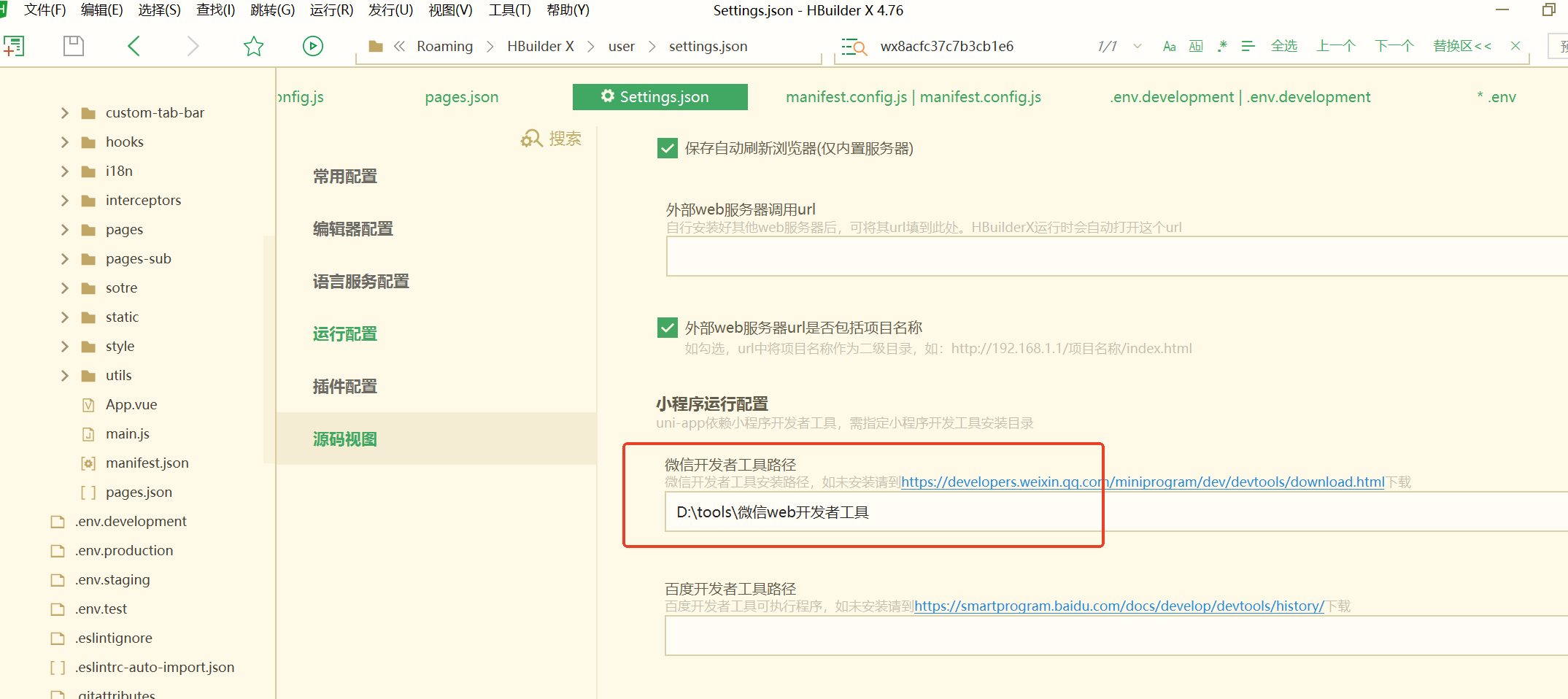Expand the pages-sub folder

tap(65, 259)
